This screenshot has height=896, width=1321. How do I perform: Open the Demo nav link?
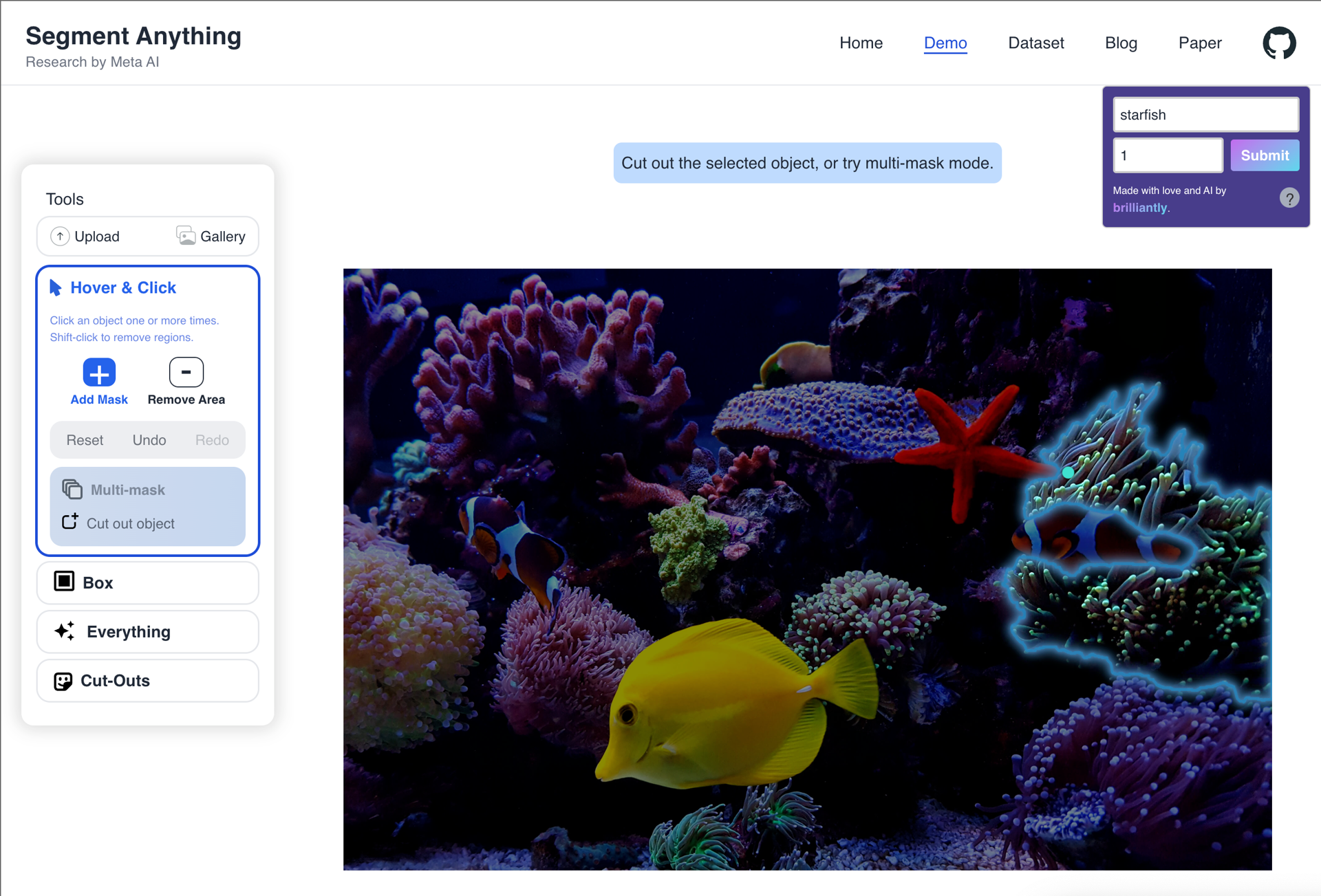coord(945,43)
